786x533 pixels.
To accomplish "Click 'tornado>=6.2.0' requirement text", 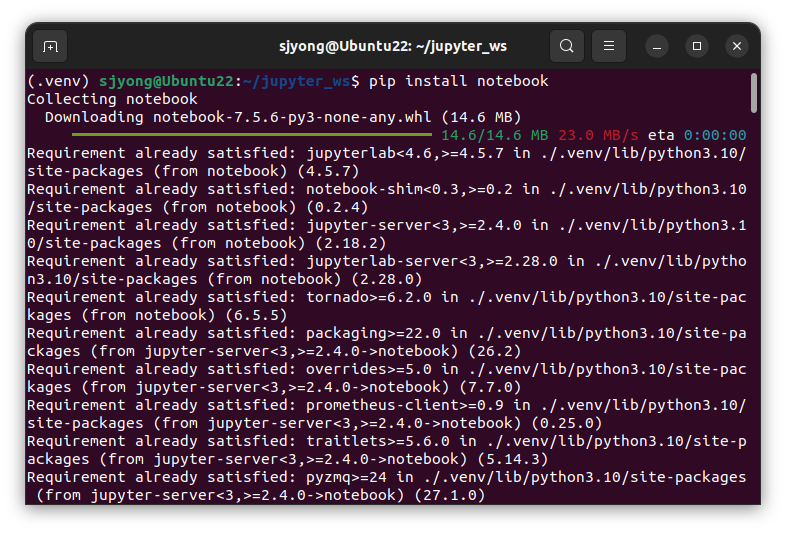I will click(x=369, y=298).
